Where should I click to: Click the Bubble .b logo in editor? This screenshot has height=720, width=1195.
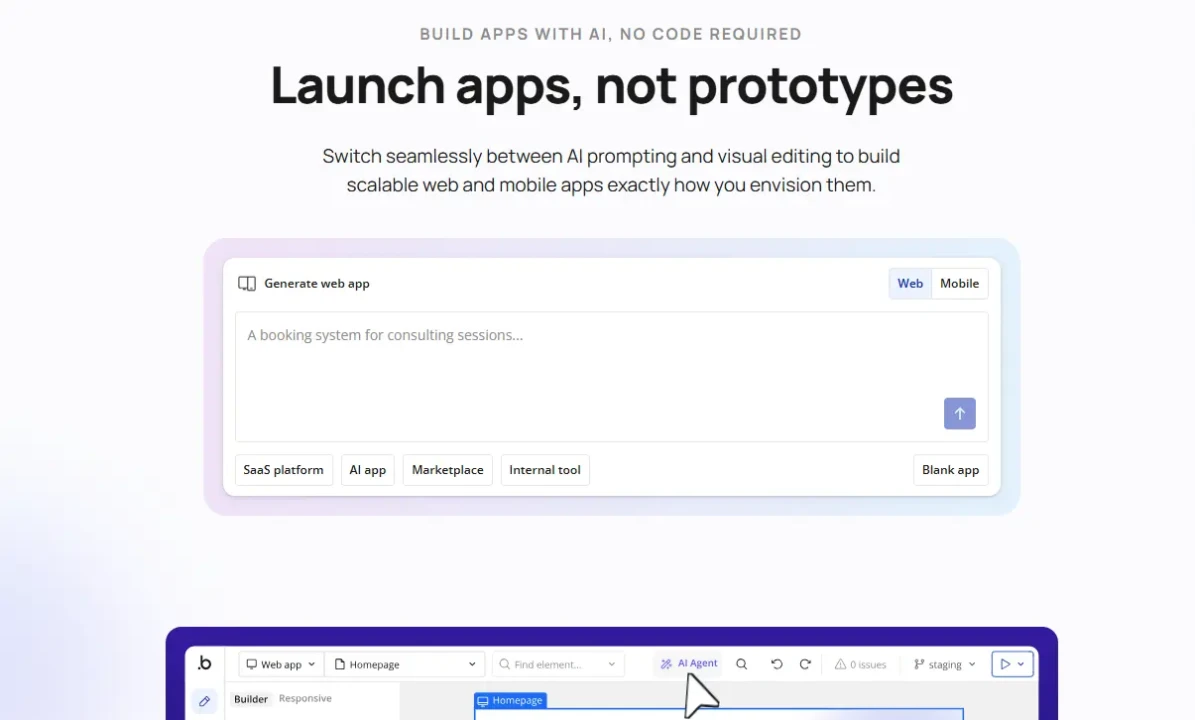[x=204, y=664]
